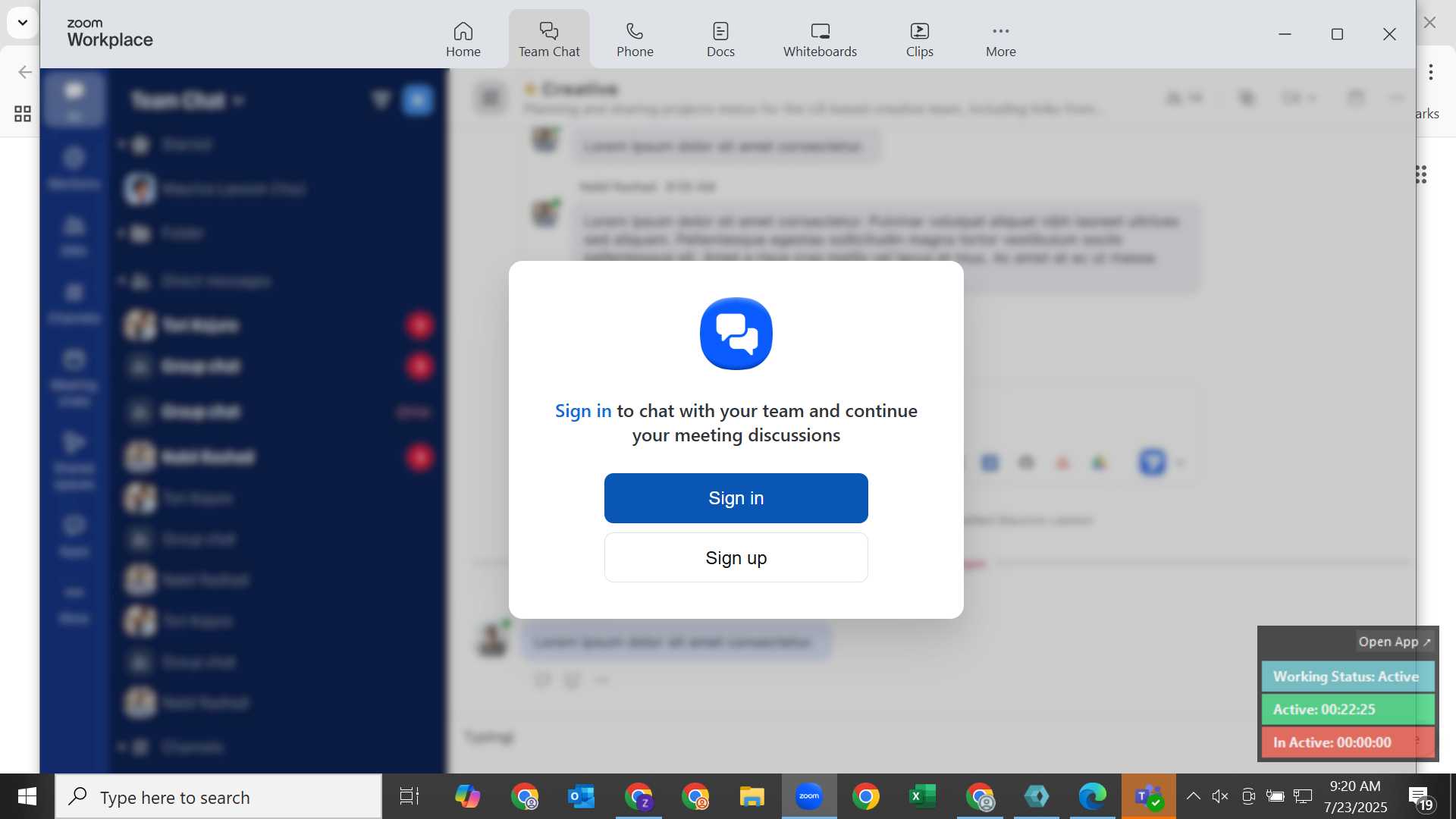Image resolution: width=1456 pixels, height=819 pixels.
Task: Open the notification center with 19 notifications
Action: tap(1420, 797)
